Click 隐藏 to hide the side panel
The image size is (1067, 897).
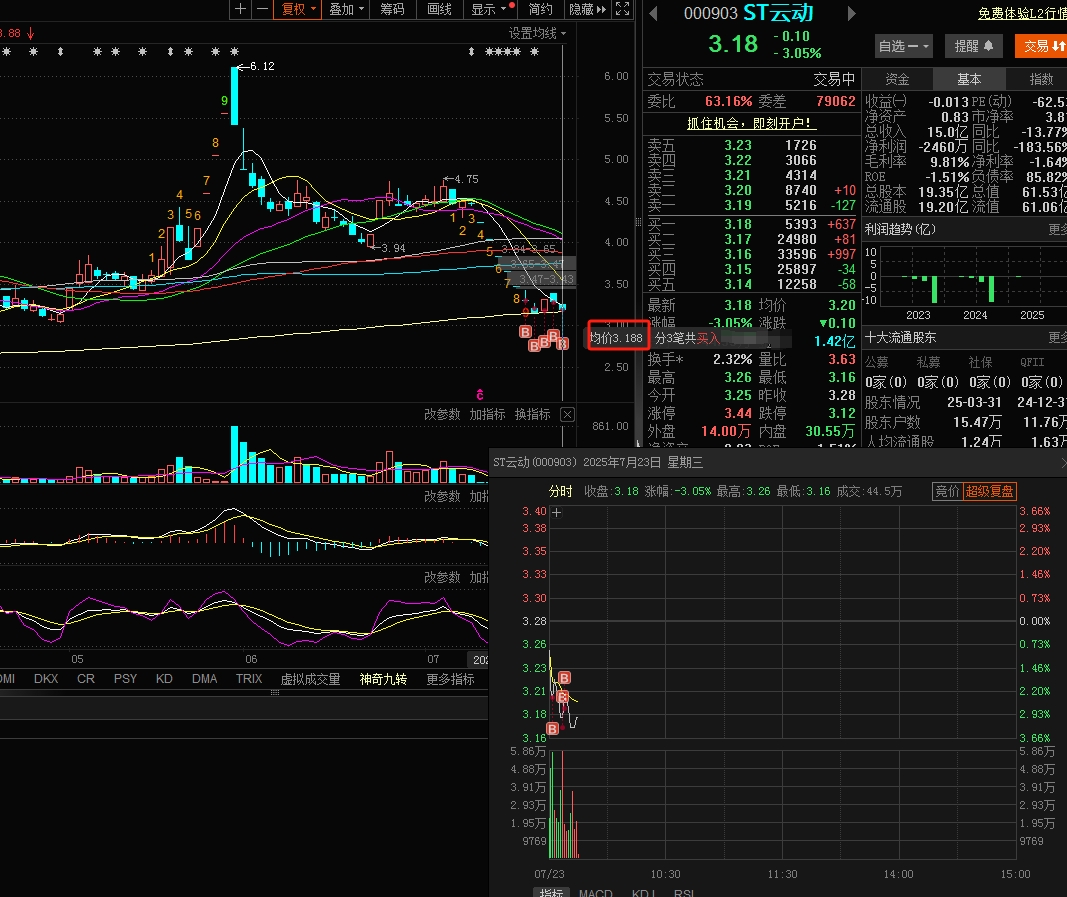point(587,9)
